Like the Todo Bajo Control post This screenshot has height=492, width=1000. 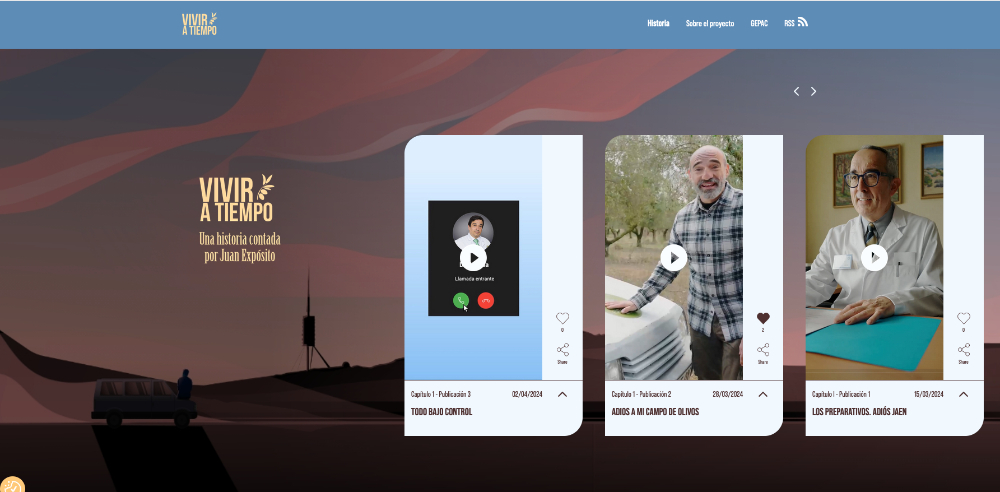pos(562,318)
